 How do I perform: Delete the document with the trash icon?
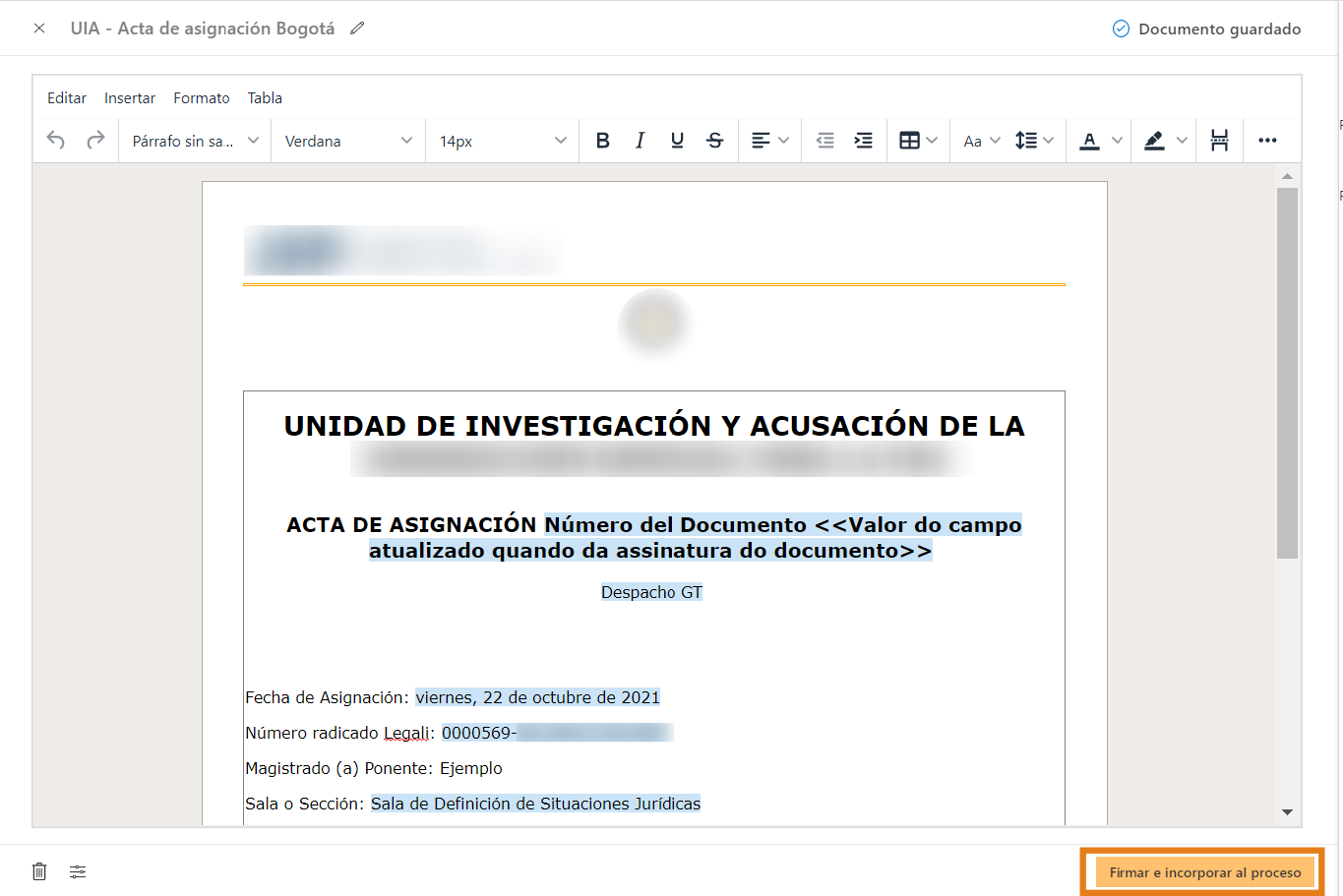pos(38,871)
